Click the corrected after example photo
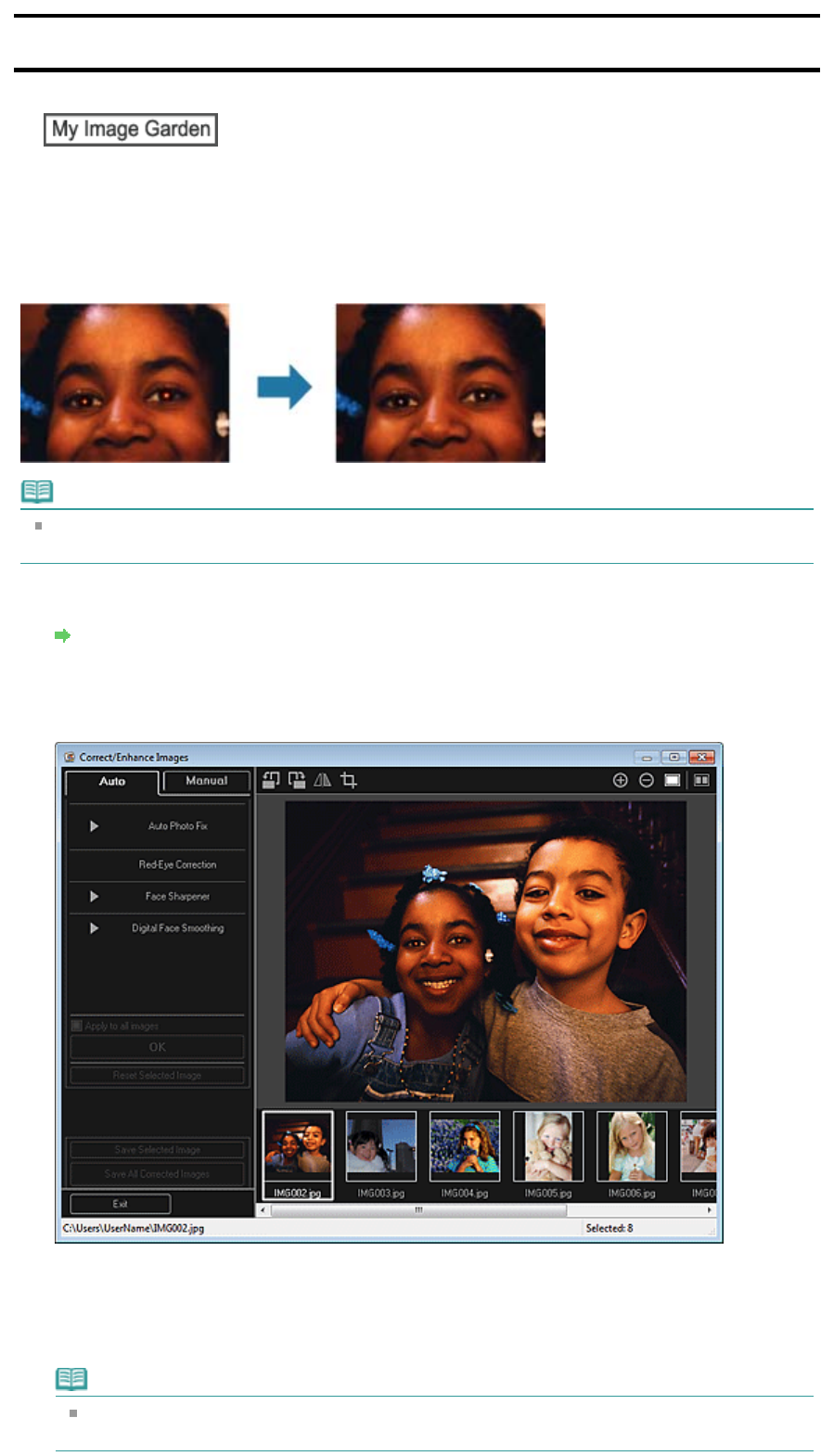This screenshot has height=1456, width=834. pyautogui.click(x=441, y=383)
